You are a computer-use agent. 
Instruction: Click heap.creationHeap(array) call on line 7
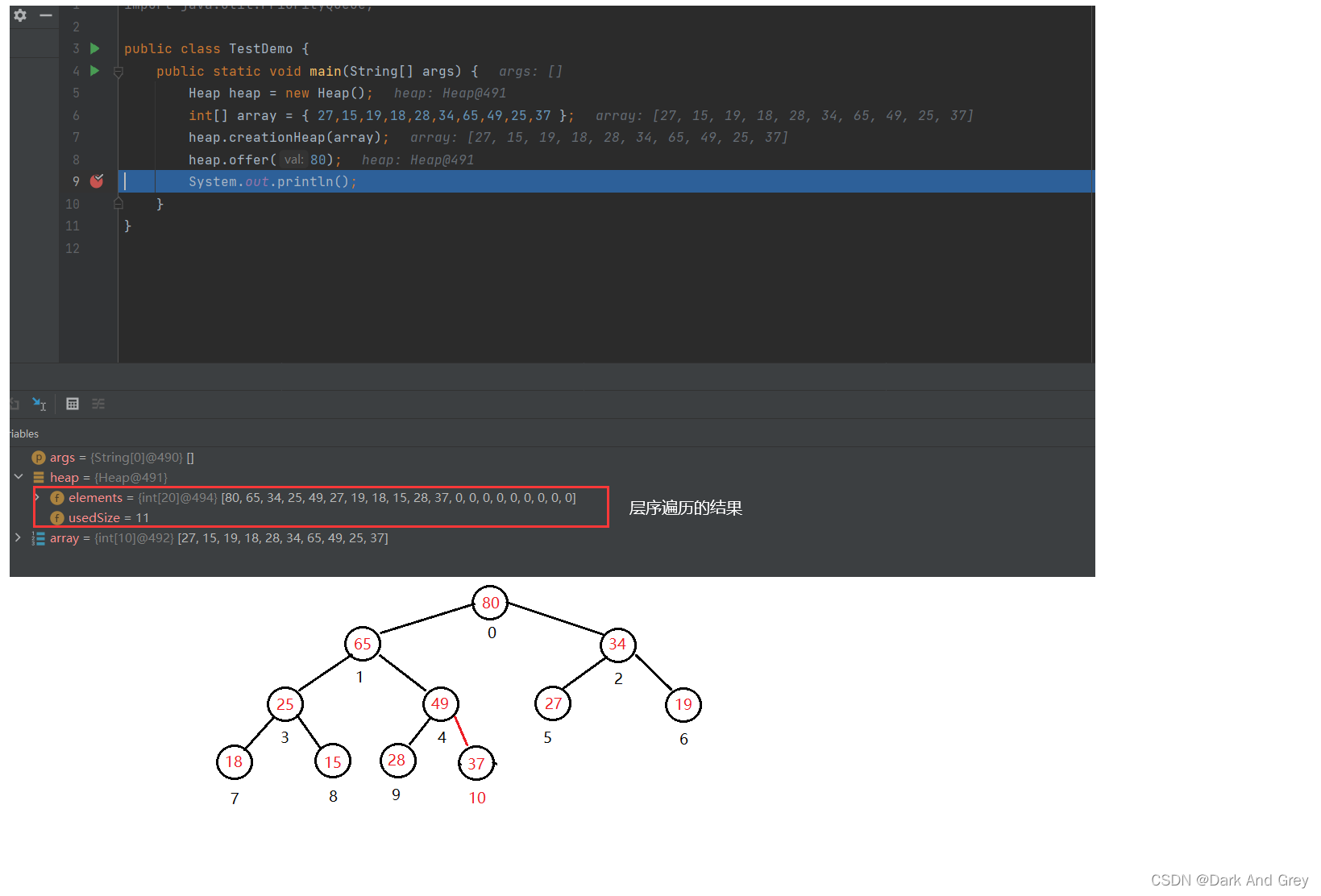[x=289, y=138]
